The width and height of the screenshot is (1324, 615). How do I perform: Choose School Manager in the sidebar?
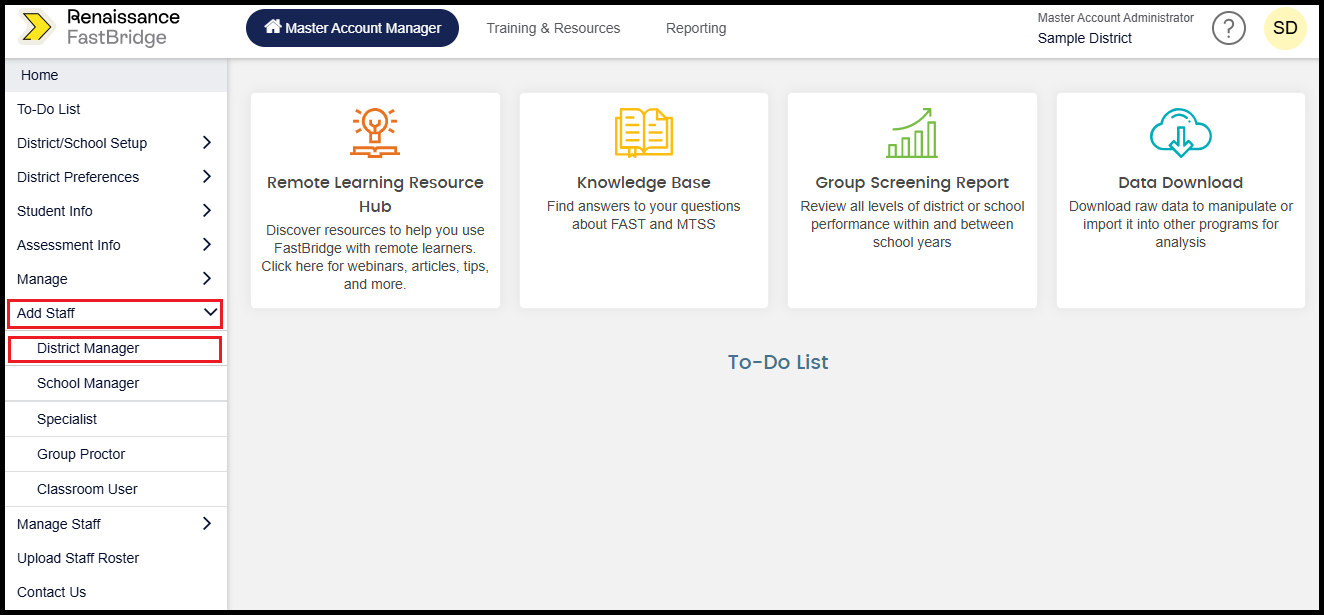coord(88,384)
